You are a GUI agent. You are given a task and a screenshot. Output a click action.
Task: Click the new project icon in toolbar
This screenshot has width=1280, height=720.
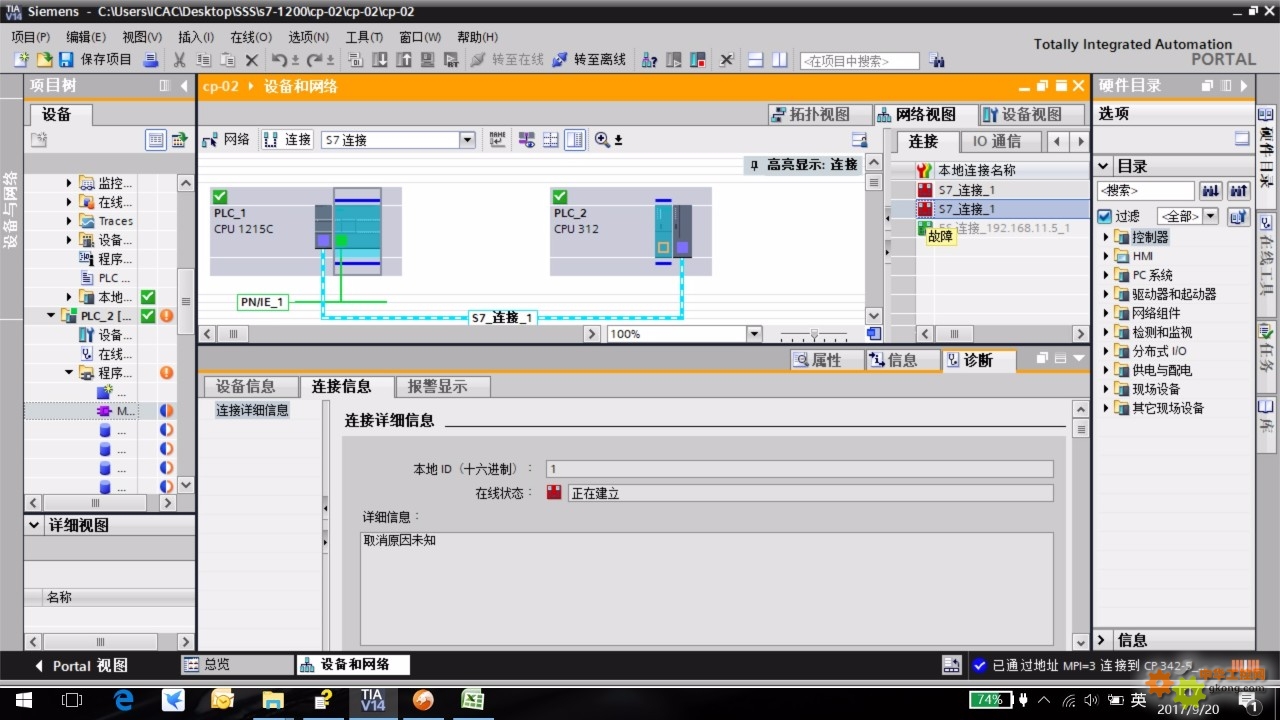tap(22, 60)
